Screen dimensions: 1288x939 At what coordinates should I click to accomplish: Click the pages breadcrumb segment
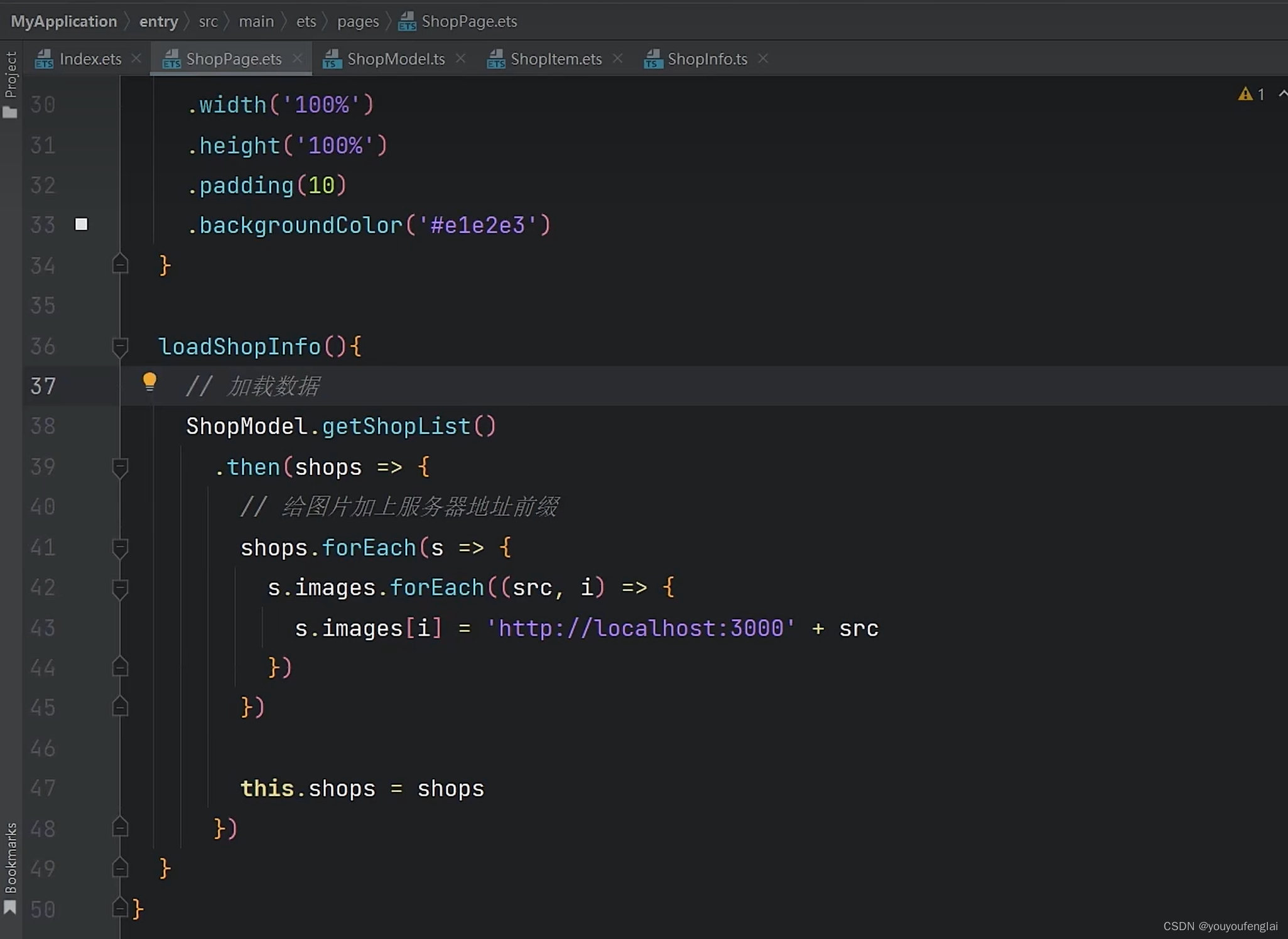[358, 21]
